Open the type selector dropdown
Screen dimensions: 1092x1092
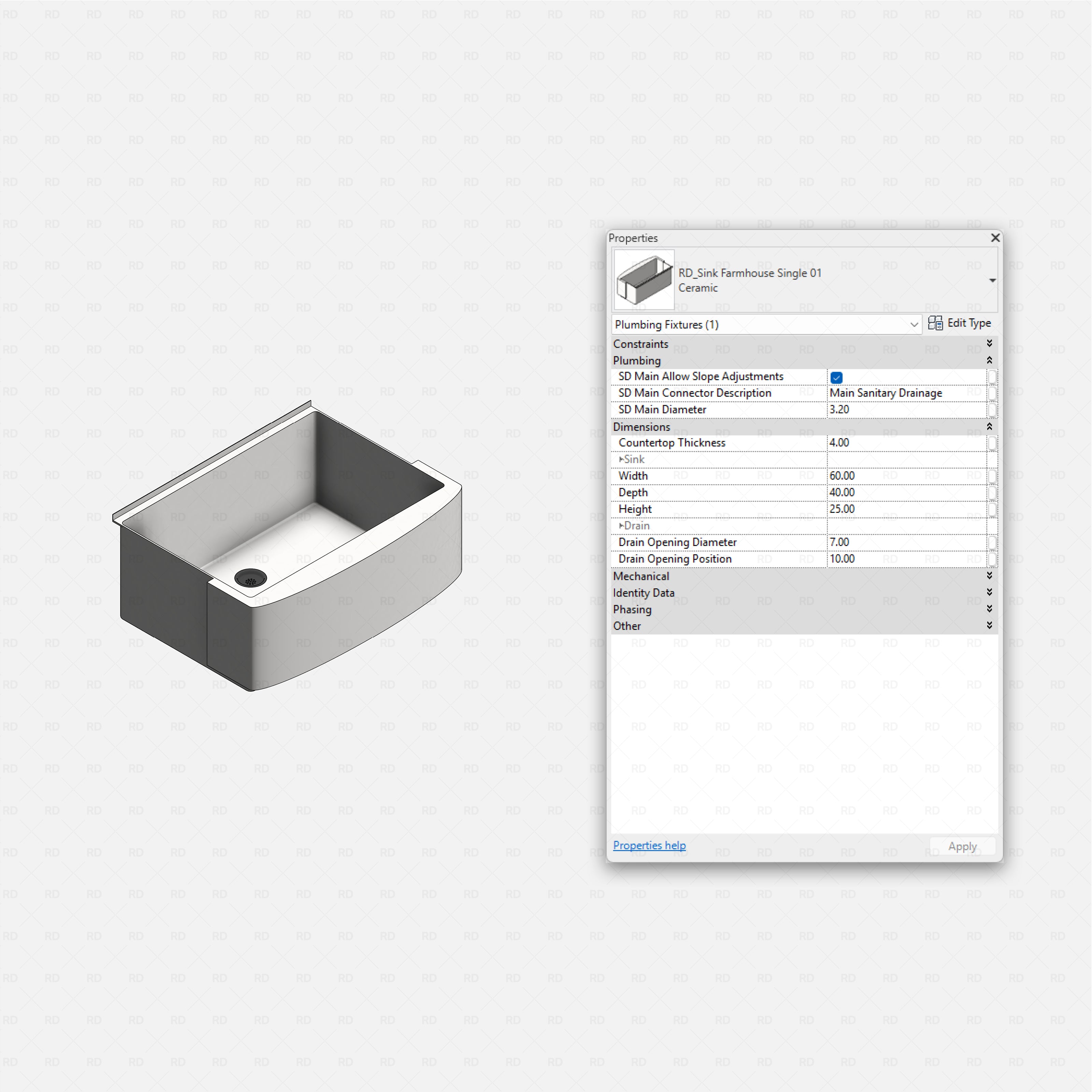click(x=992, y=281)
